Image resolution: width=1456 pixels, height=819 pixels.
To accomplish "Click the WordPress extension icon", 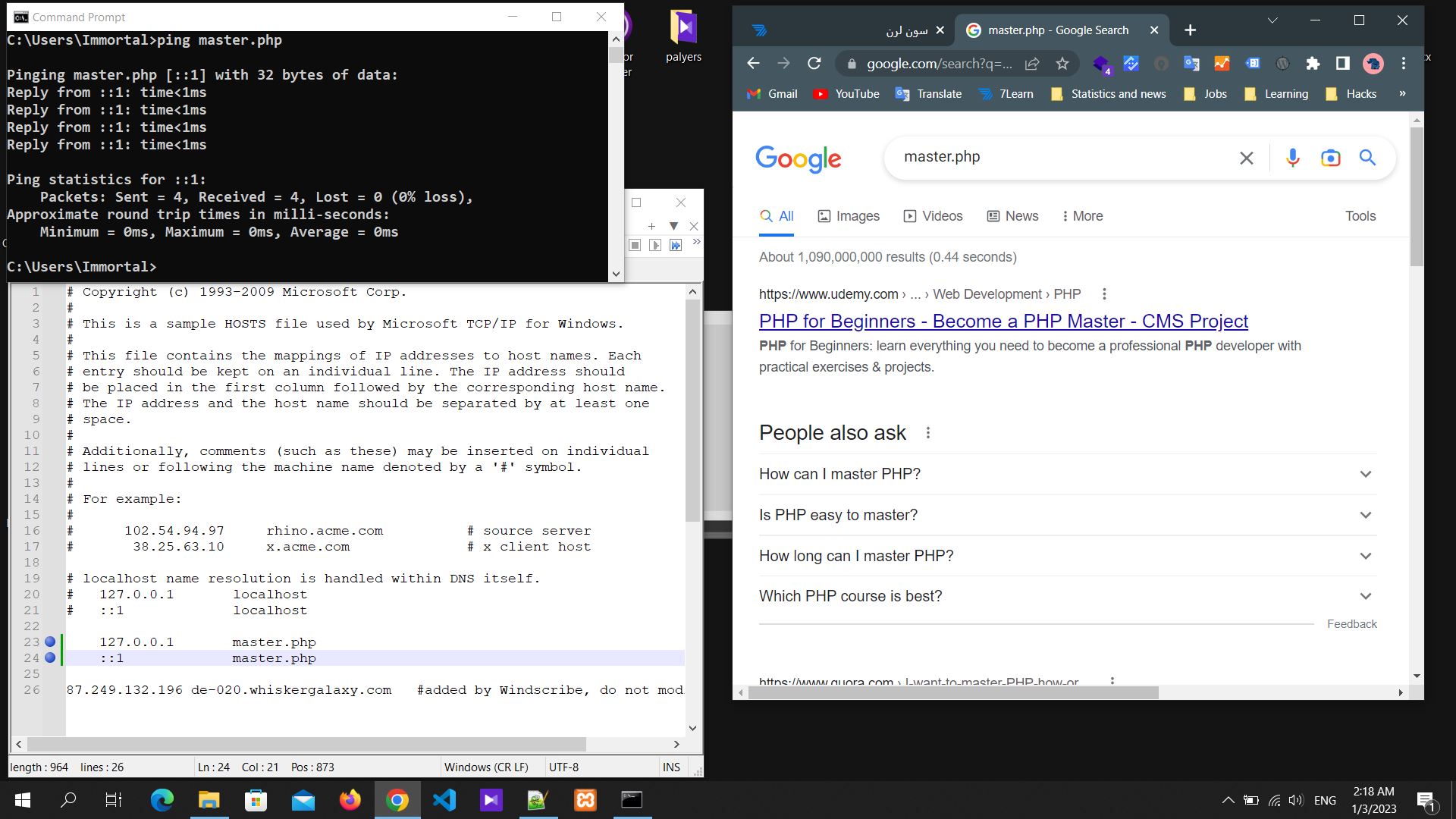I will pos(1282,64).
